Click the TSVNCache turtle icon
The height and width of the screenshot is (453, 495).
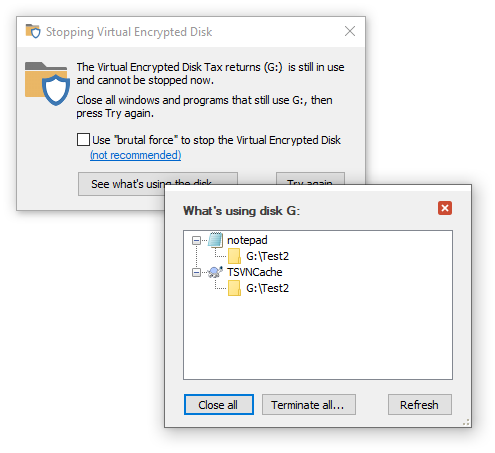(215, 272)
